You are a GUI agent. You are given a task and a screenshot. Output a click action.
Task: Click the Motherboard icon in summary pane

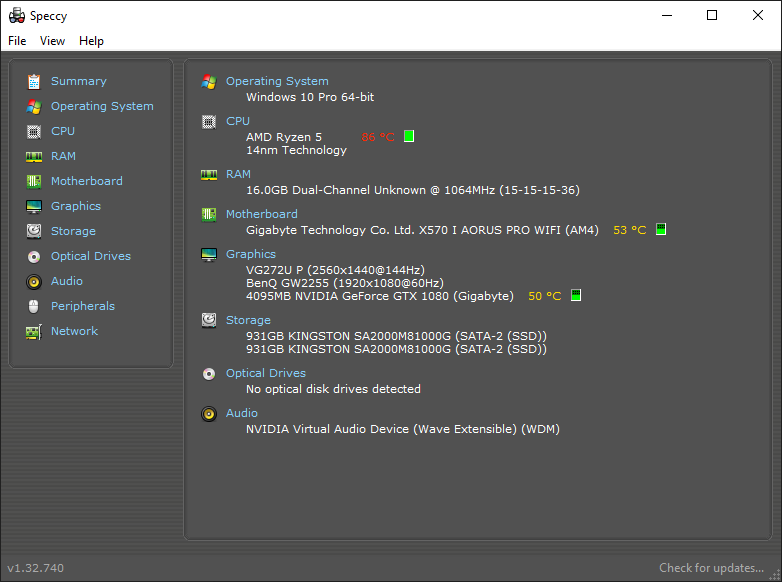209,214
